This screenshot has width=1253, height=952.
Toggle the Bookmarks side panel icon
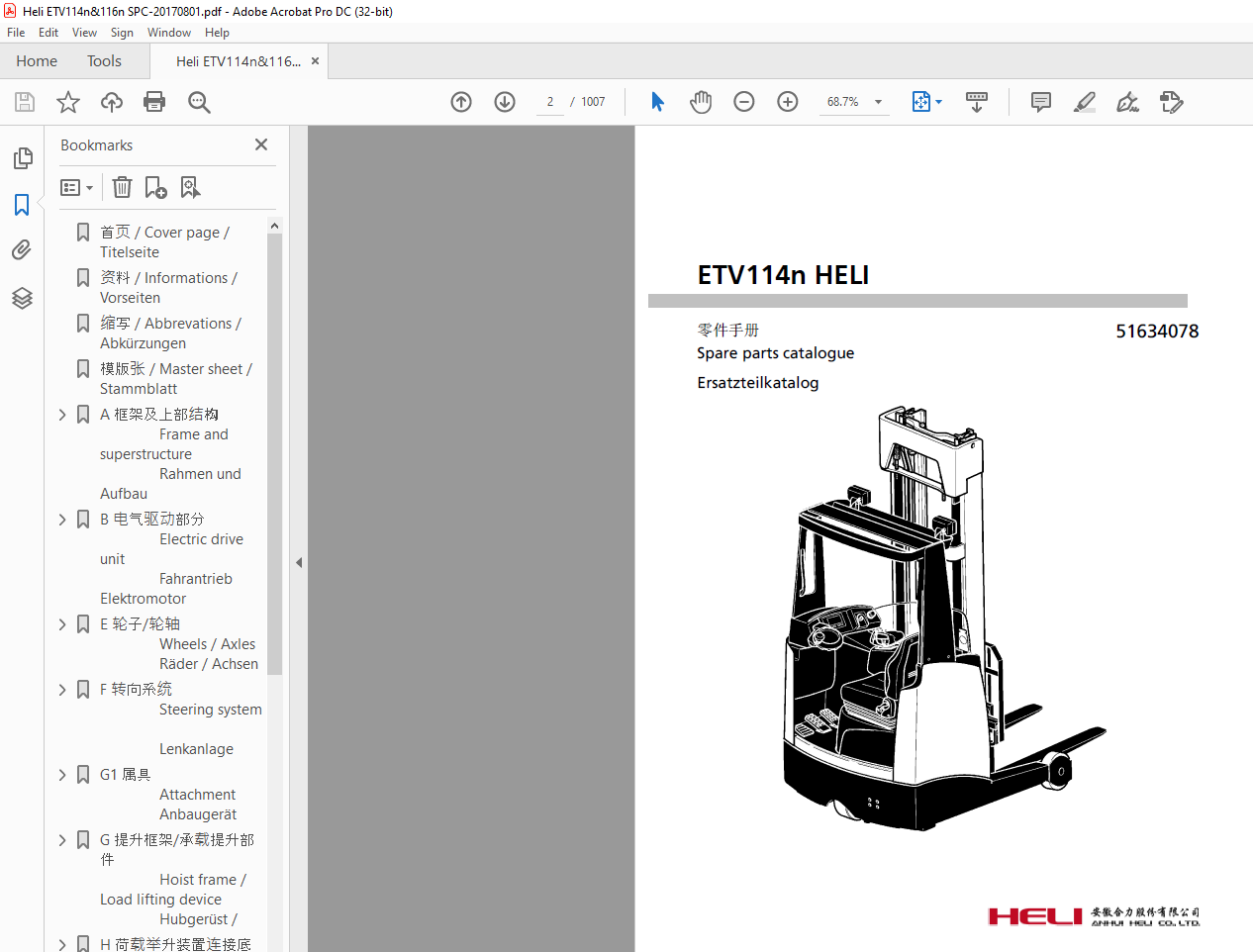click(22, 205)
